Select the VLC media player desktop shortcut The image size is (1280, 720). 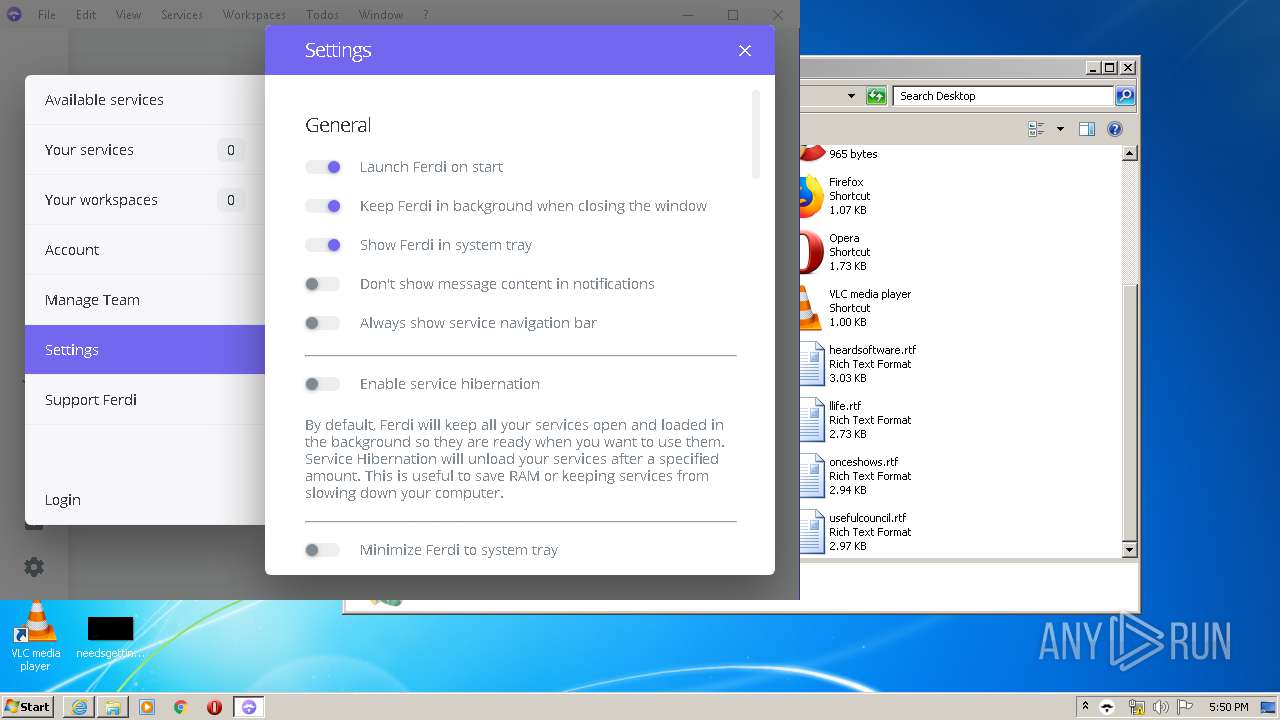pos(35,636)
